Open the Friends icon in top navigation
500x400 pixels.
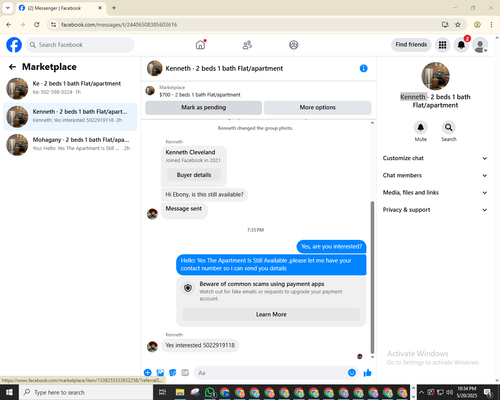pyautogui.click(x=247, y=45)
